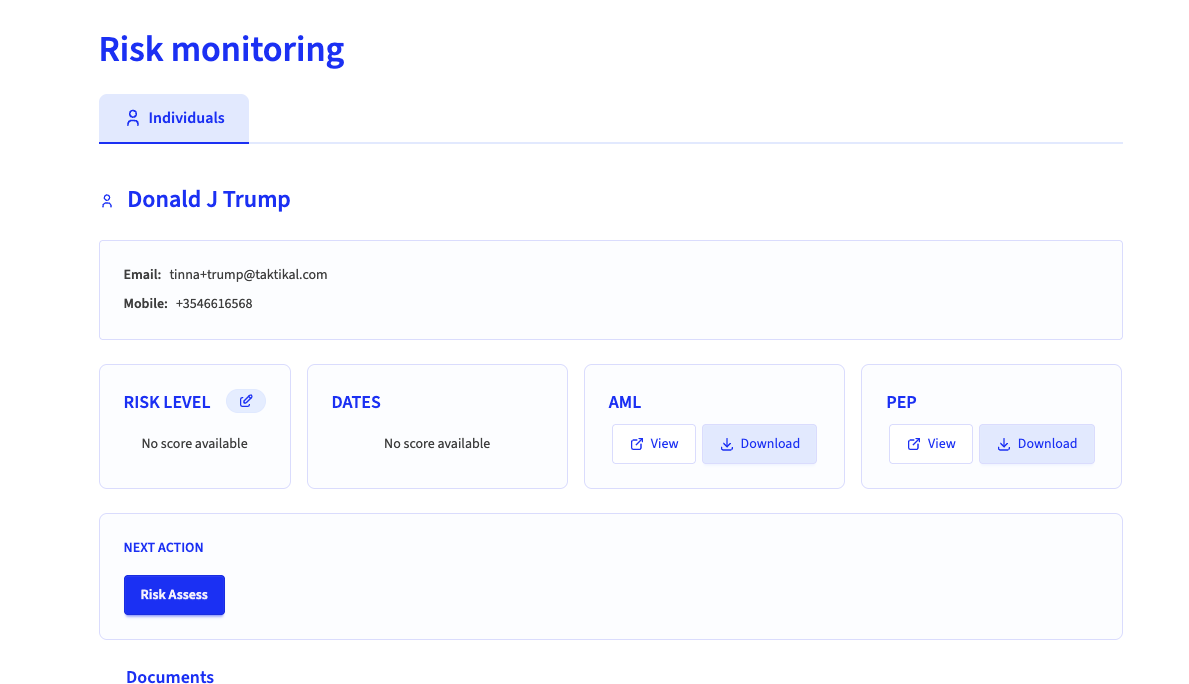Click 'No score available' under RISK LEVEL
The image size is (1189, 684).
tap(194, 444)
